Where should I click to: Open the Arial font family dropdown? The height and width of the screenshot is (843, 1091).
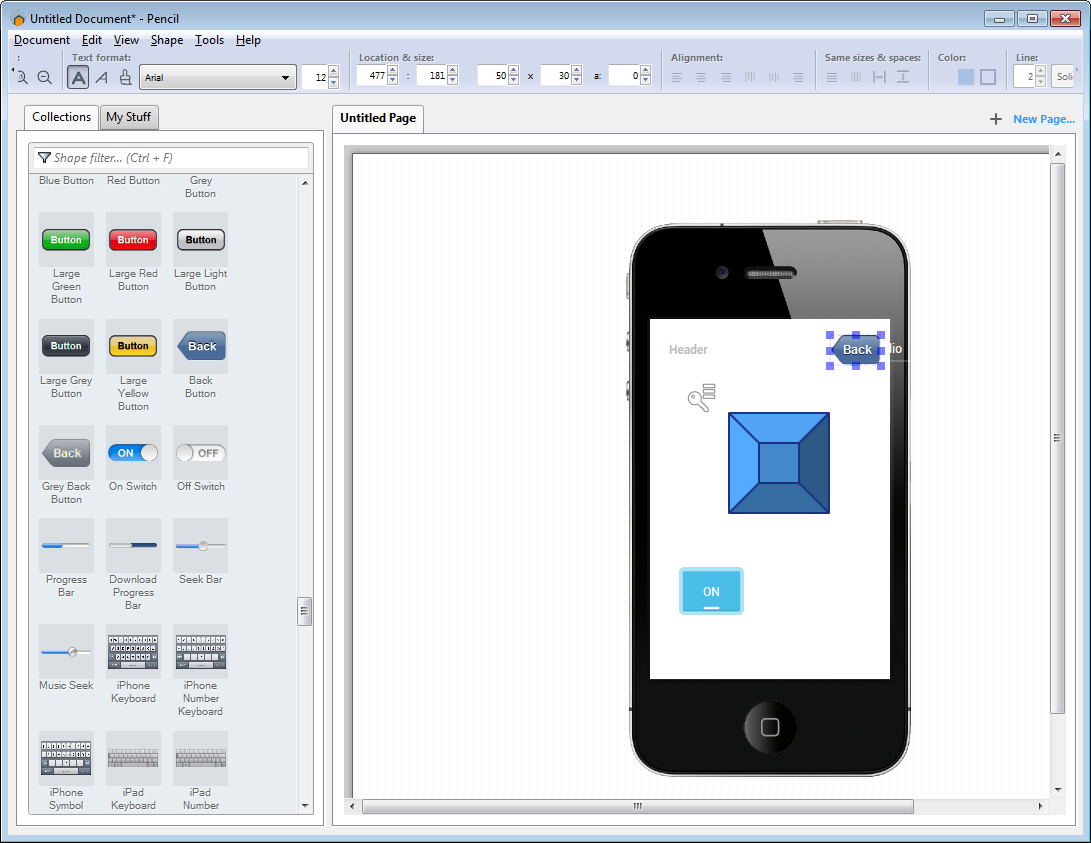(x=218, y=77)
